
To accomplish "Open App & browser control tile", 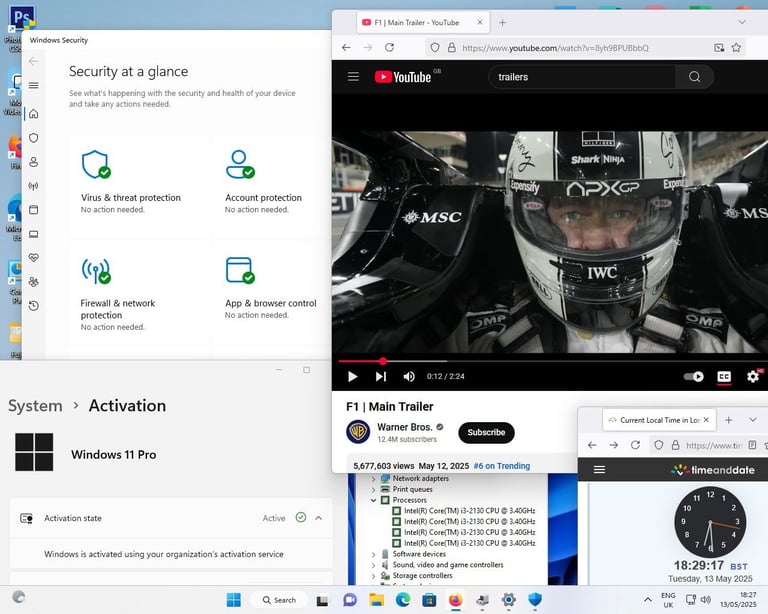I will pyautogui.click(x=272, y=293).
